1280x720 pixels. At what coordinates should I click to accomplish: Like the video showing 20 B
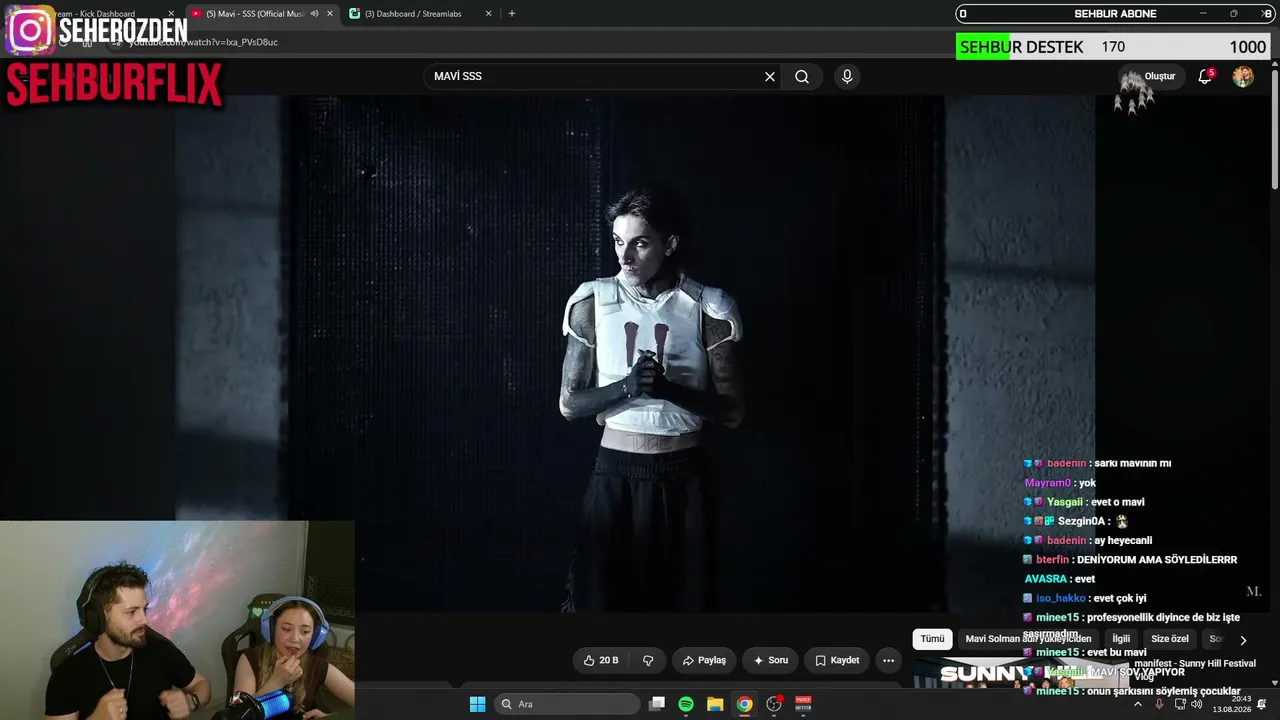(601, 660)
